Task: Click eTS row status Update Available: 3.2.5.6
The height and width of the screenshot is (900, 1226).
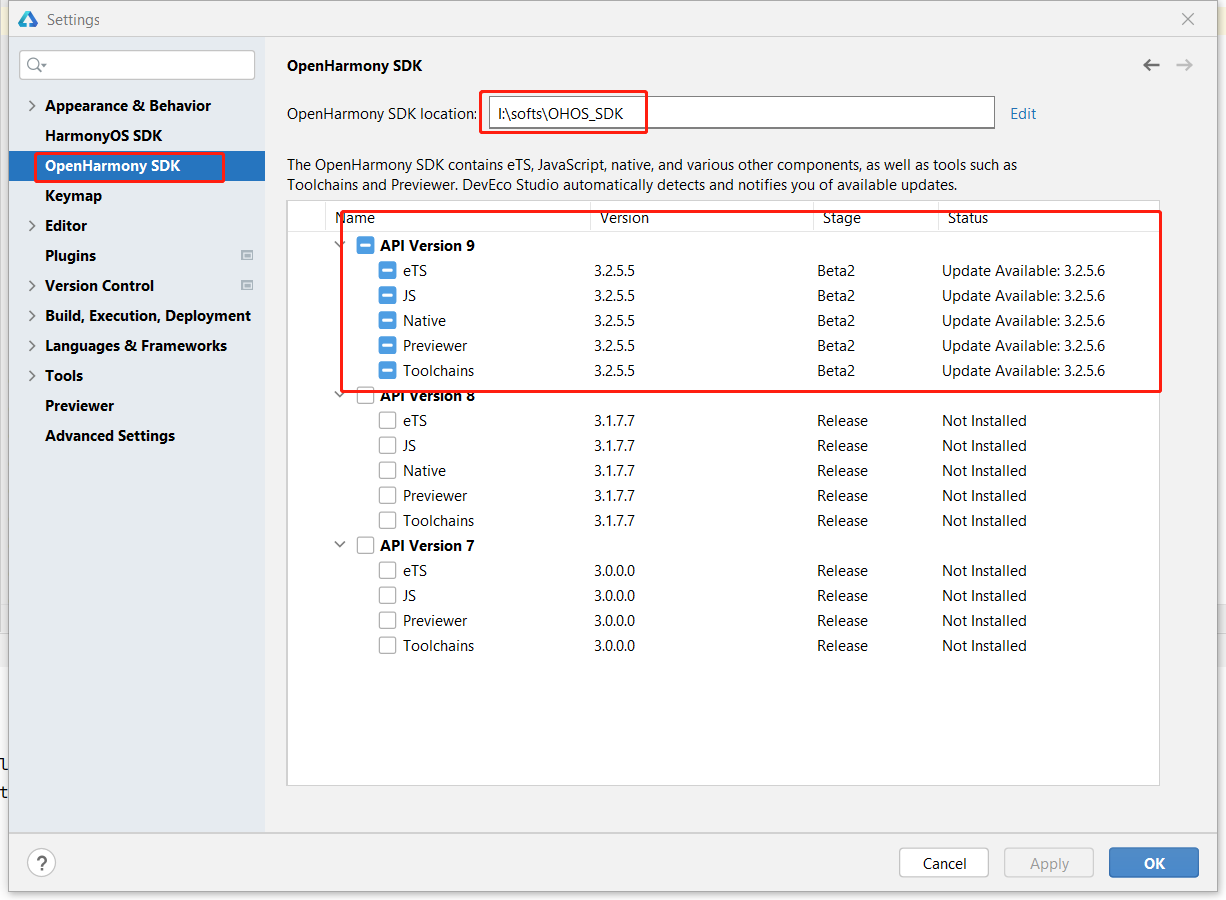Action: click(1023, 270)
